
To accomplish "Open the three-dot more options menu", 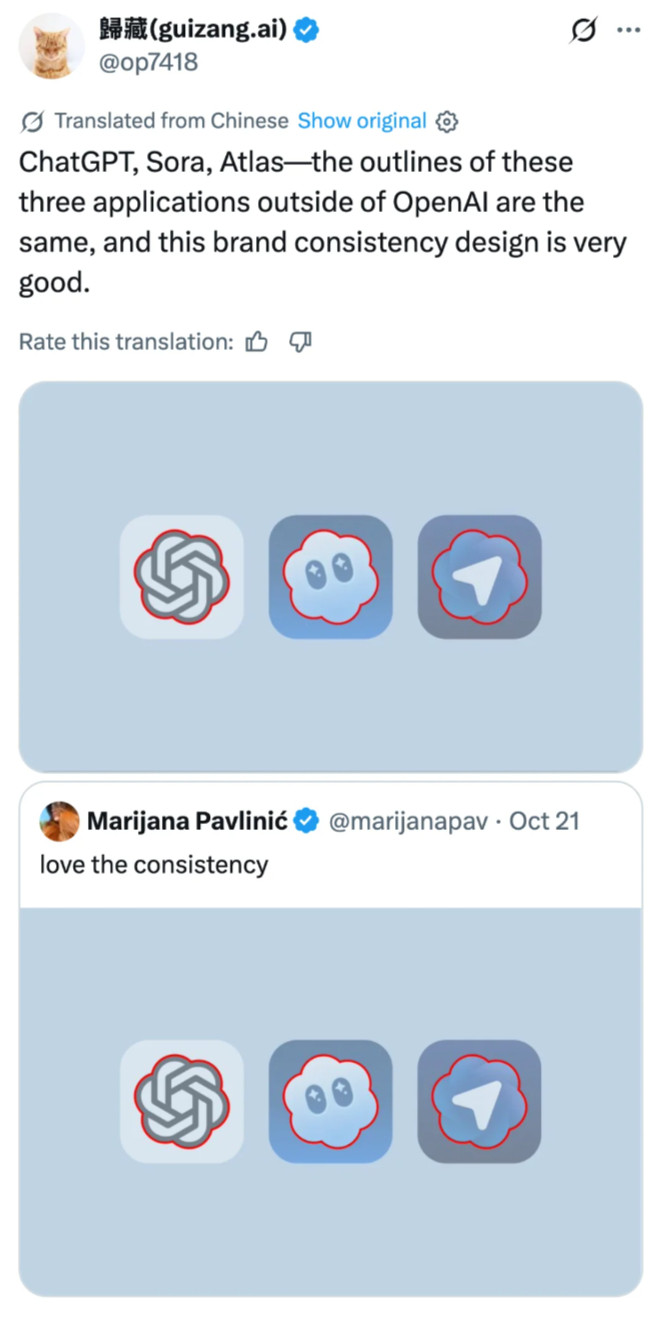I will pyautogui.click(x=628, y=30).
